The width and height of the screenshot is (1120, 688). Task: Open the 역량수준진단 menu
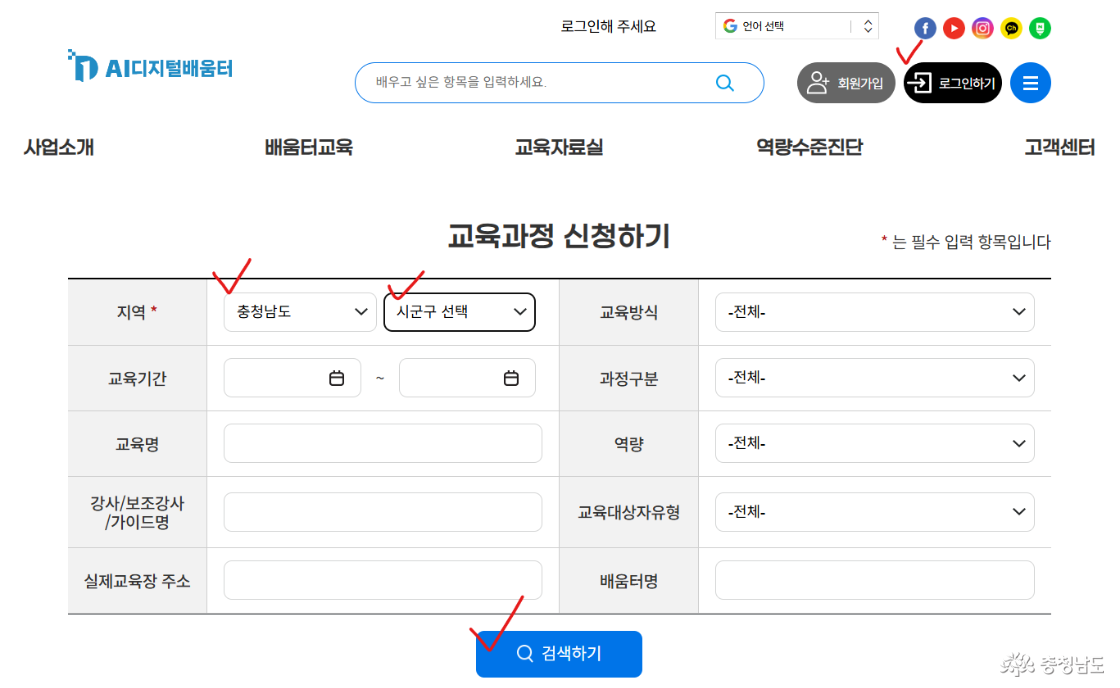(x=809, y=147)
